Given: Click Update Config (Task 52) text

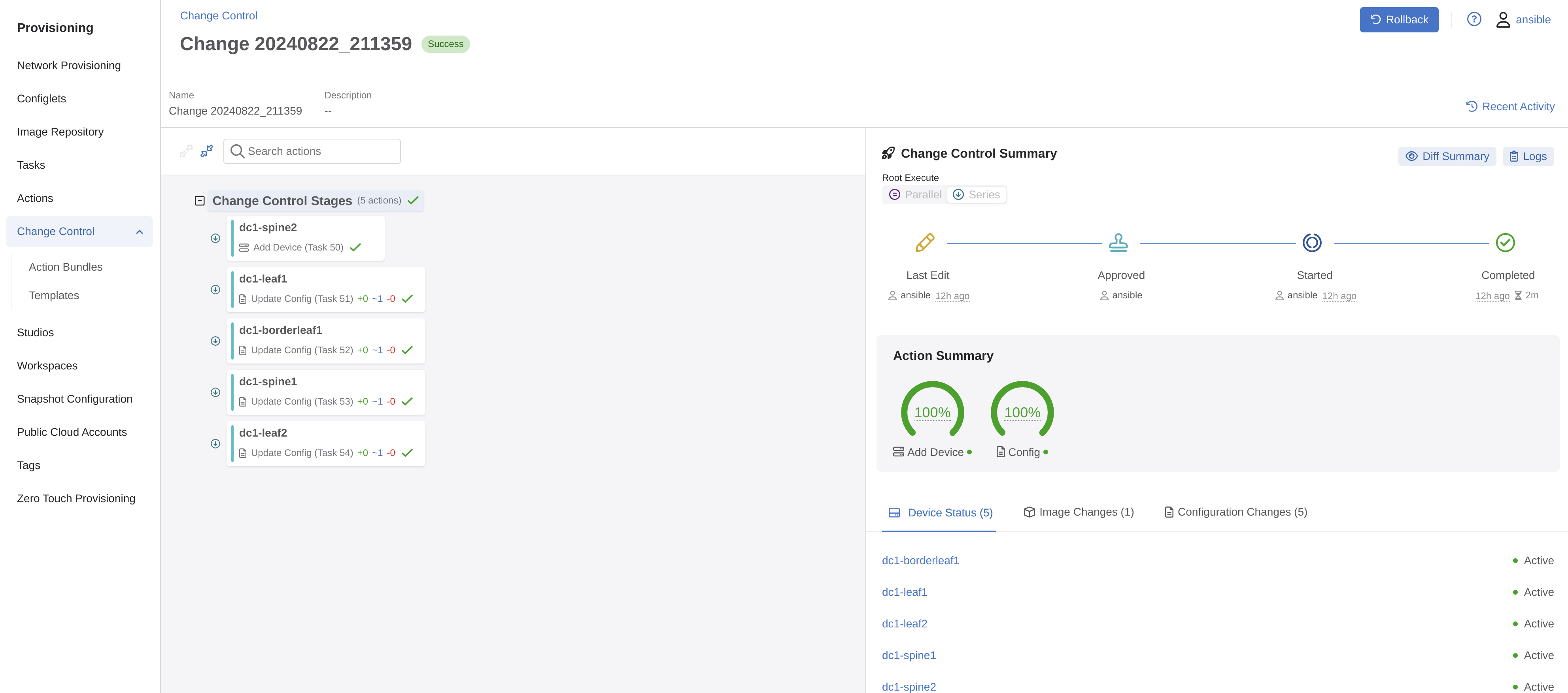Looking at the screenshot, I should pos(302,350).
